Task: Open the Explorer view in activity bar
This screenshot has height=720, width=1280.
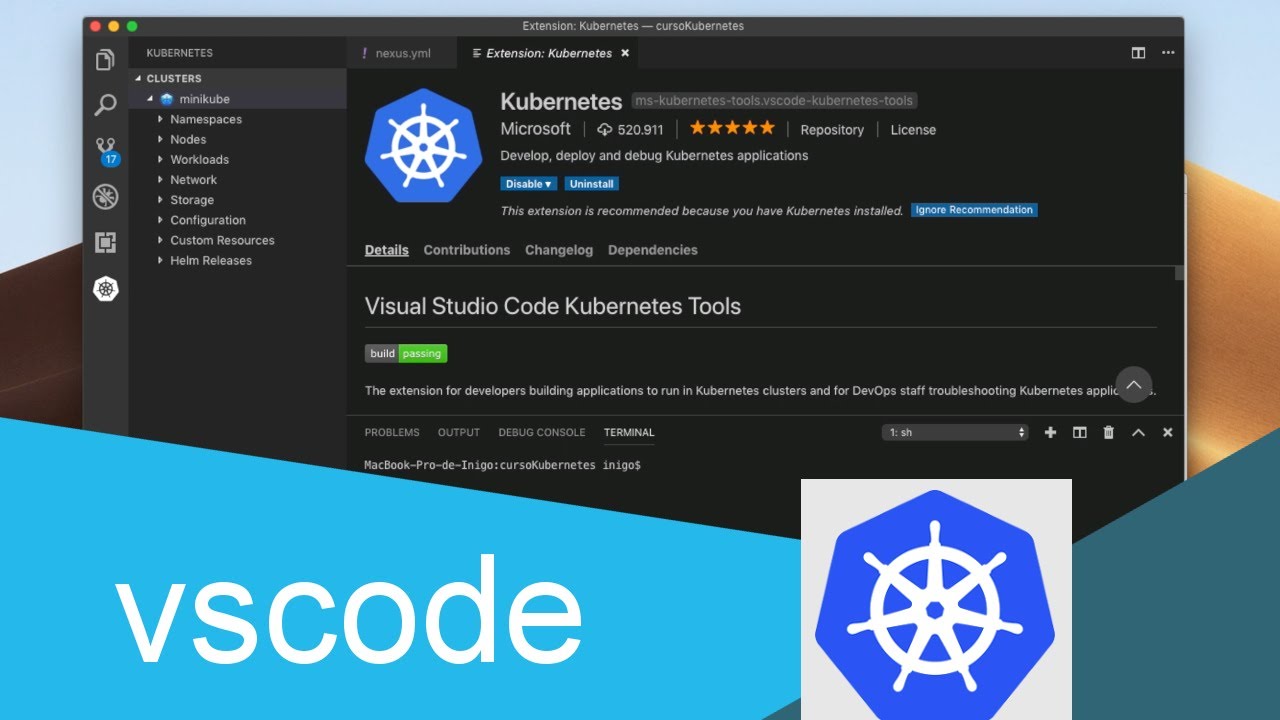Action: click(x=105, y=61)
